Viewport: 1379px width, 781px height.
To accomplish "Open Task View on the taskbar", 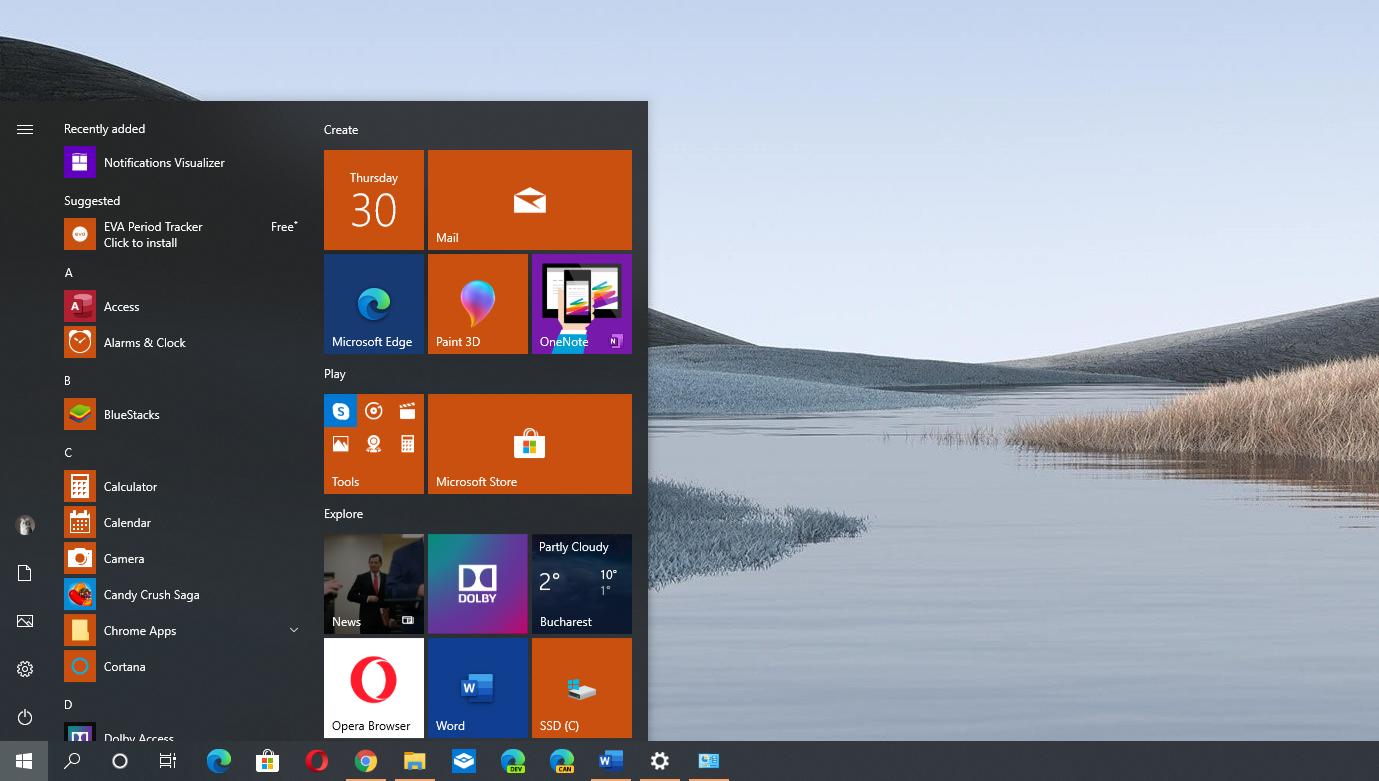I will coord(168,761).
